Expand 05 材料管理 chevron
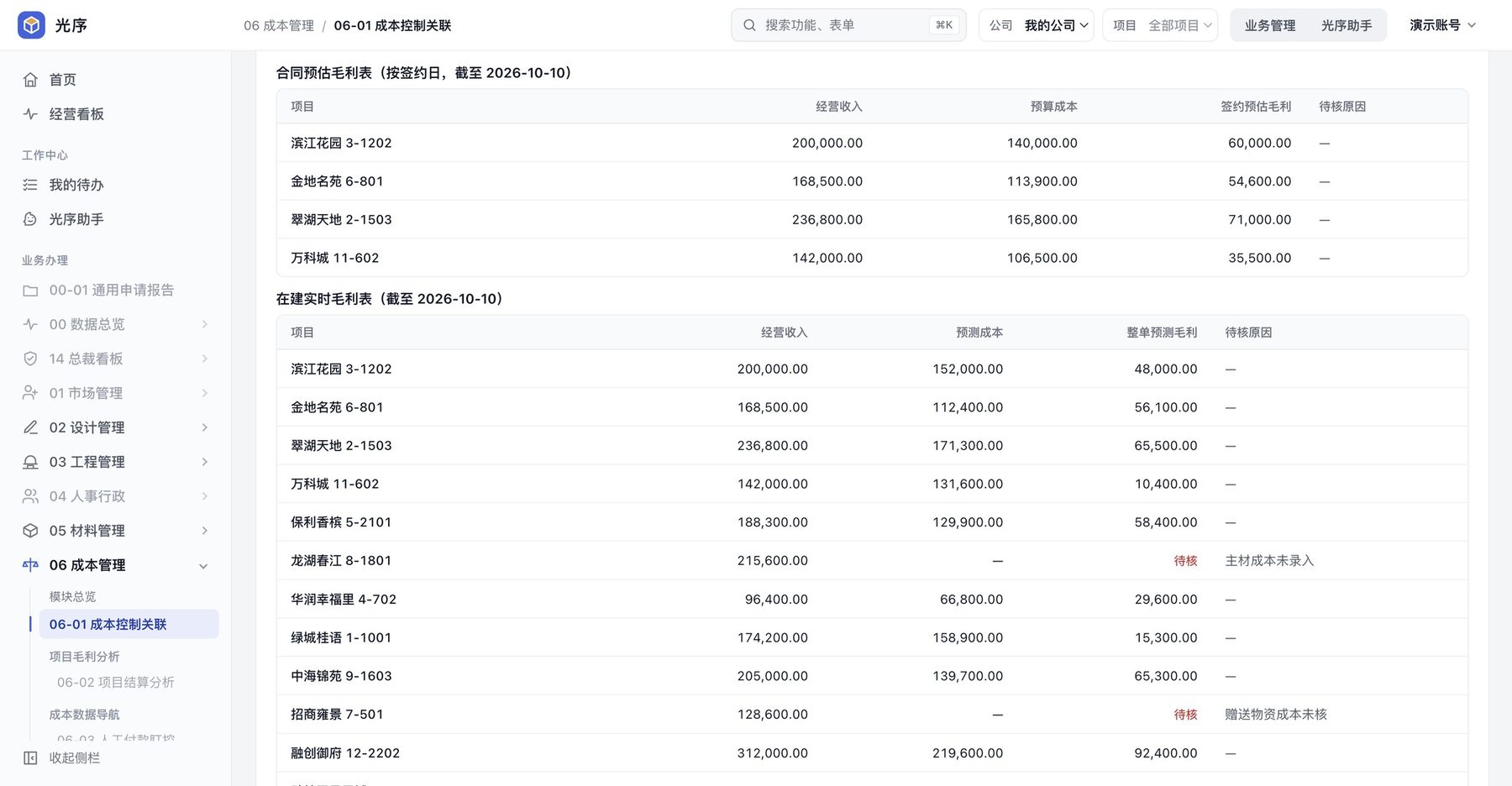This screenshot has height=786, width=1512. click(204, 531)
